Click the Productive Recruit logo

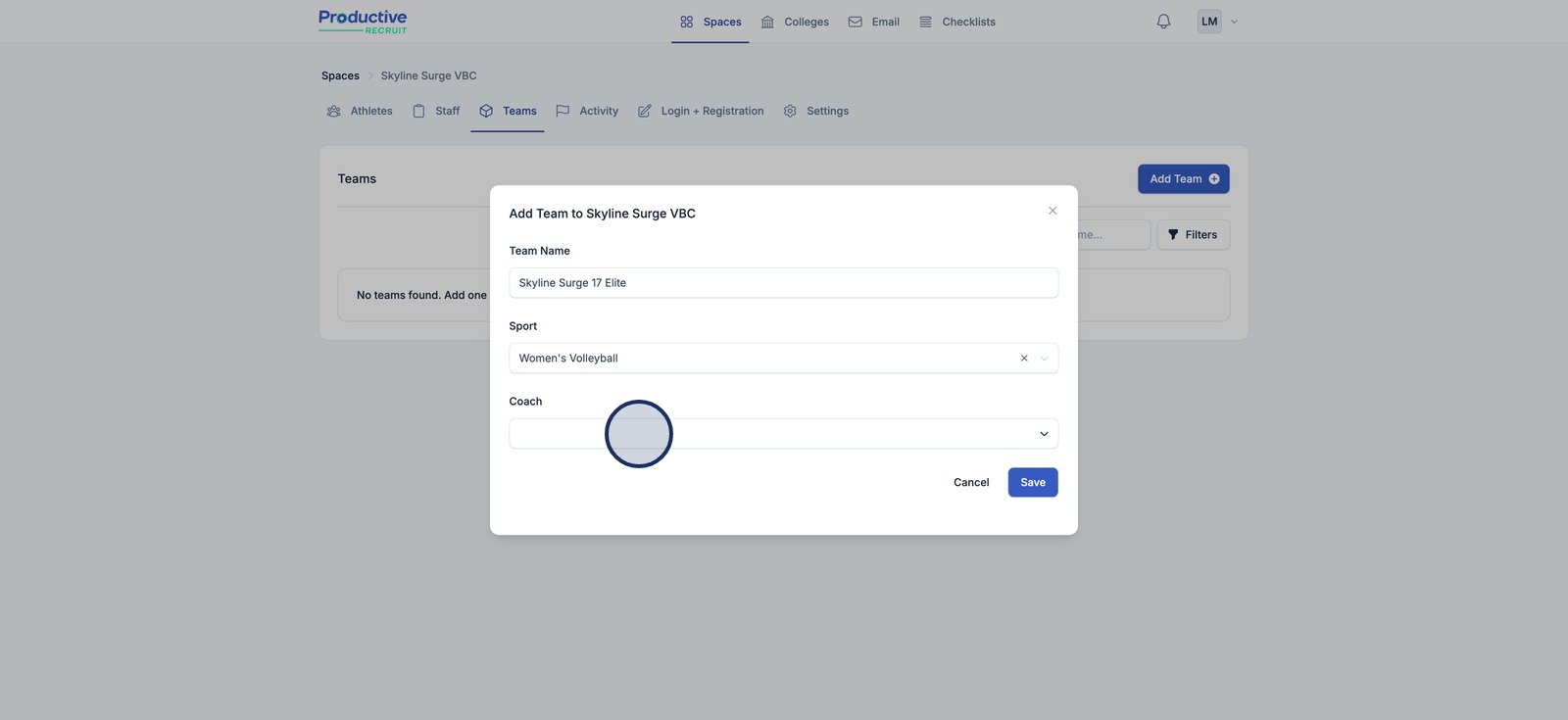(363, 22)
